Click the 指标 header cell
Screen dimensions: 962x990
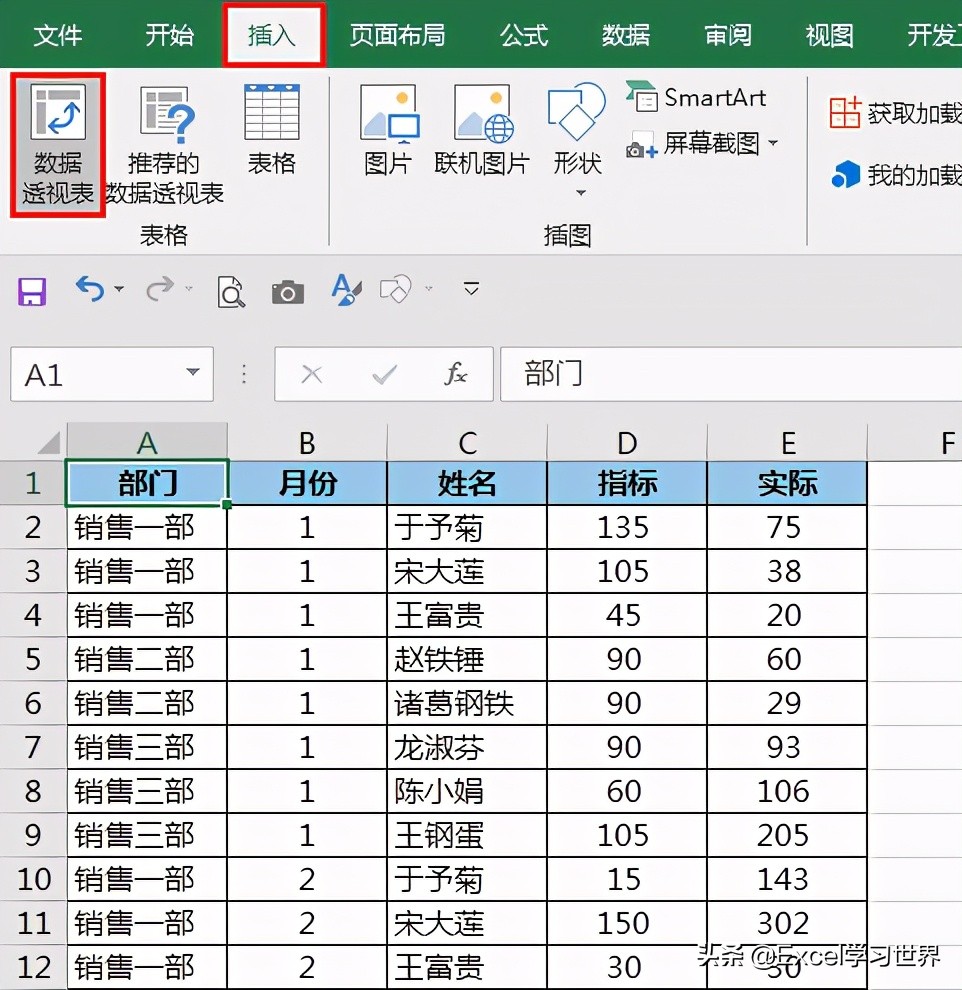[x=627, y=483]
